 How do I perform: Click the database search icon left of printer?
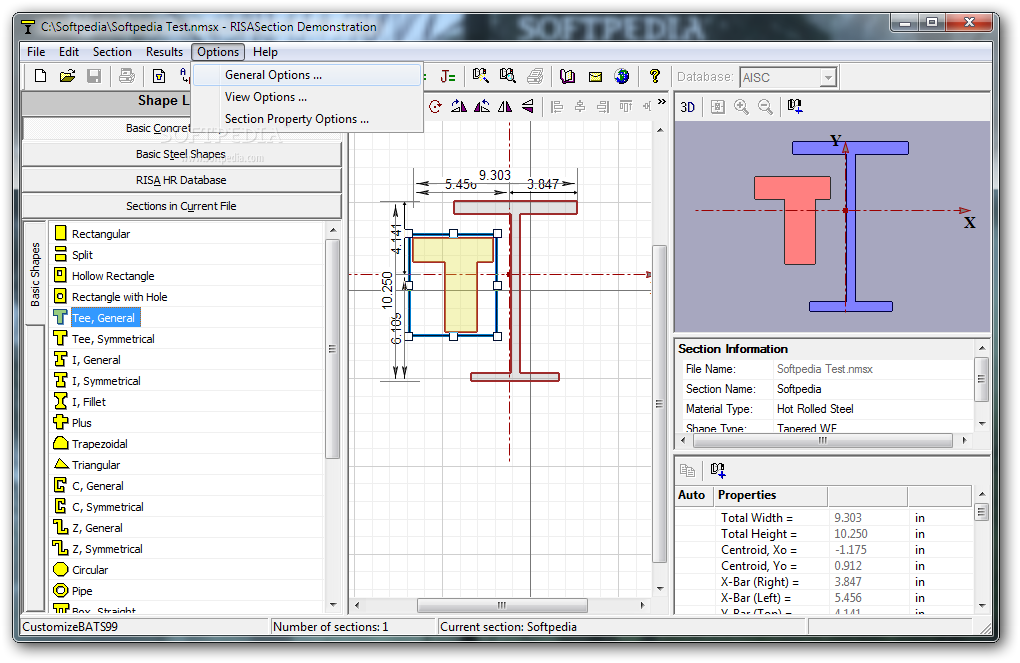[507, 76]
